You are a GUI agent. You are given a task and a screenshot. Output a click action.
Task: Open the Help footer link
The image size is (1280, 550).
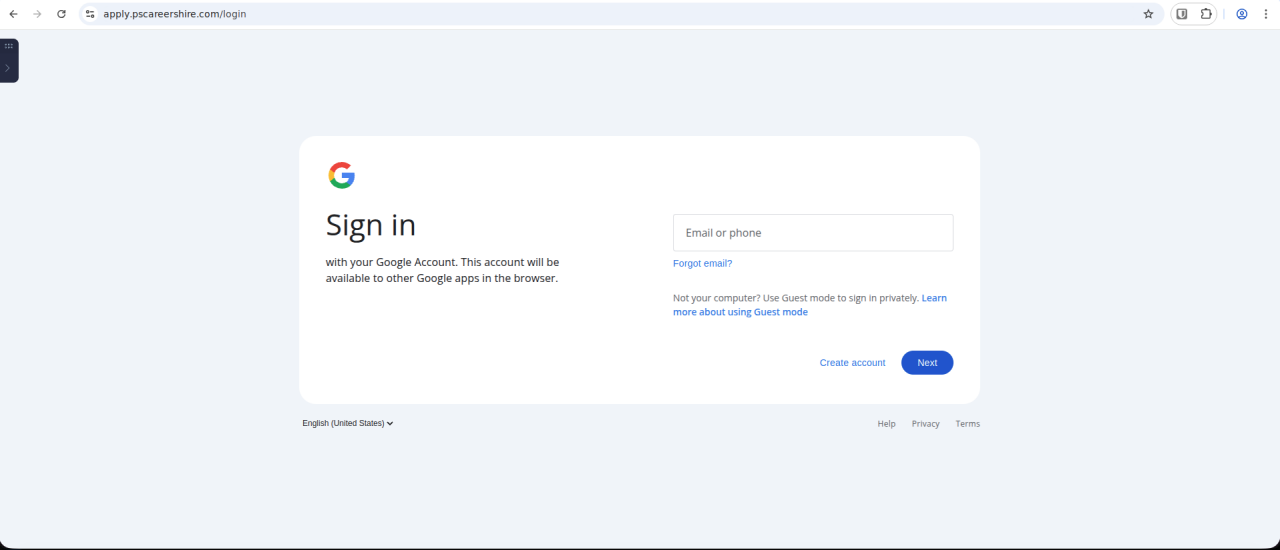pyautogui.click(x=886, y=424)
